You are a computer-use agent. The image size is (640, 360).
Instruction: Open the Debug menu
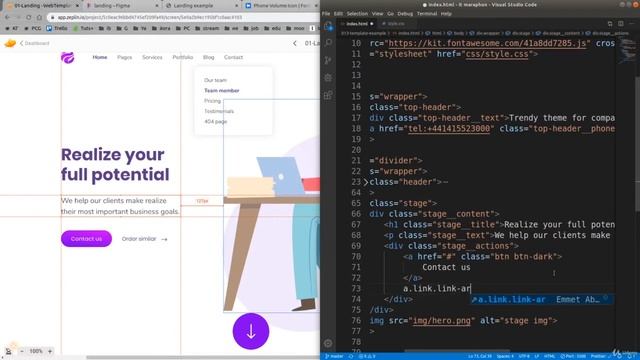pyautogui.click(x=405, y=13)
